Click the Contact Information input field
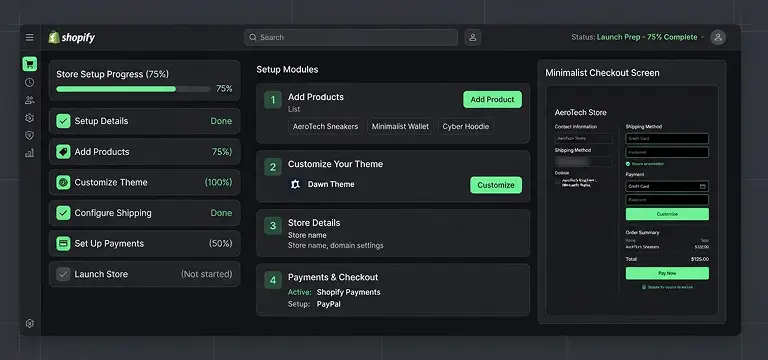Image resolution: width=768 pixels, height=360 pixels. [x=583, y=139]
